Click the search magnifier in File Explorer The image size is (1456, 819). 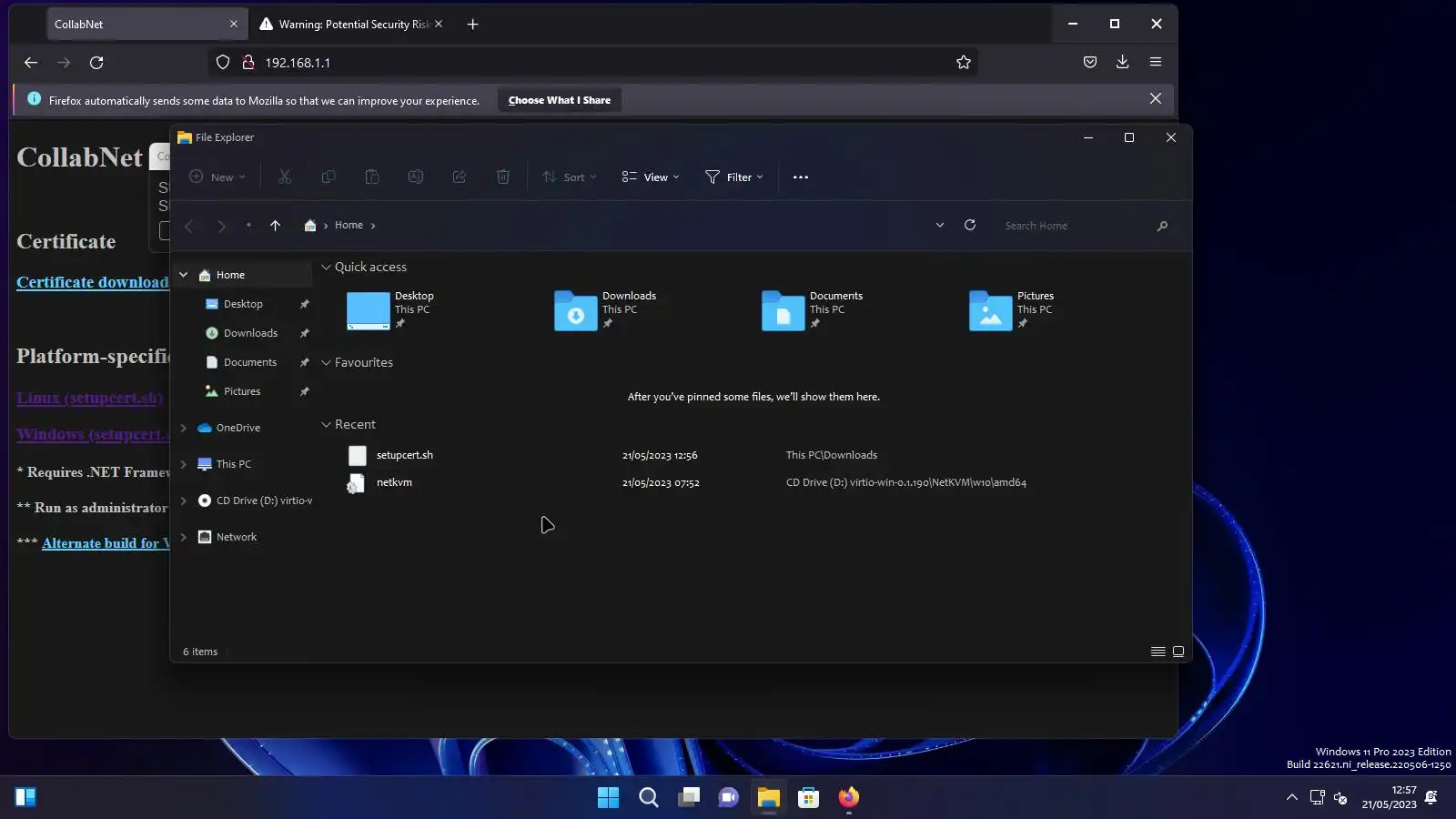(1162, 226)
